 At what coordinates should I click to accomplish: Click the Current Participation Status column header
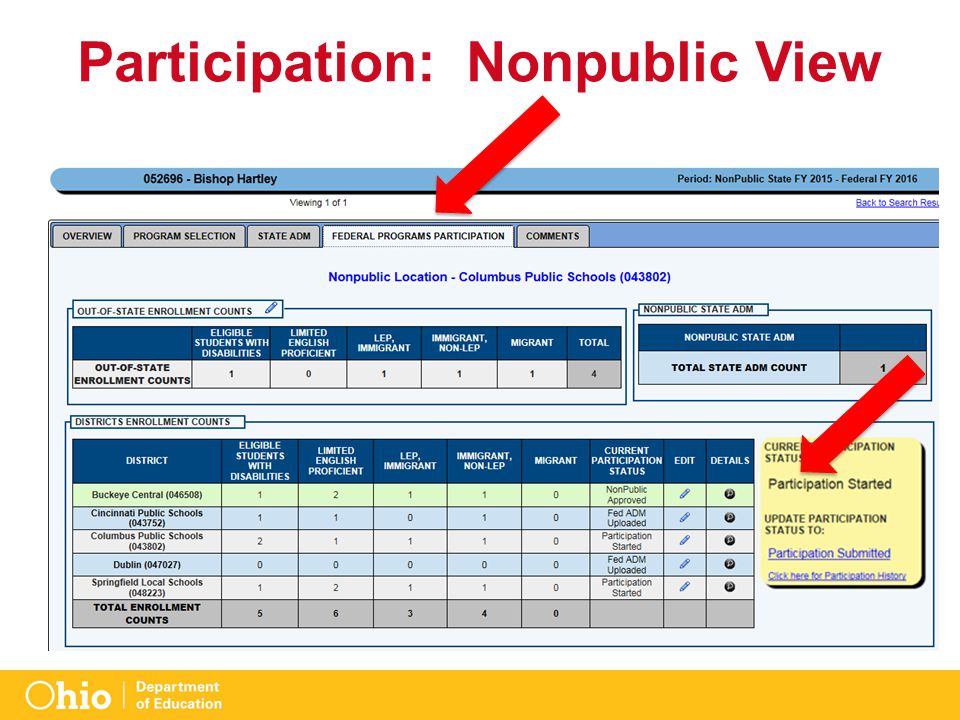coord(626,461)
